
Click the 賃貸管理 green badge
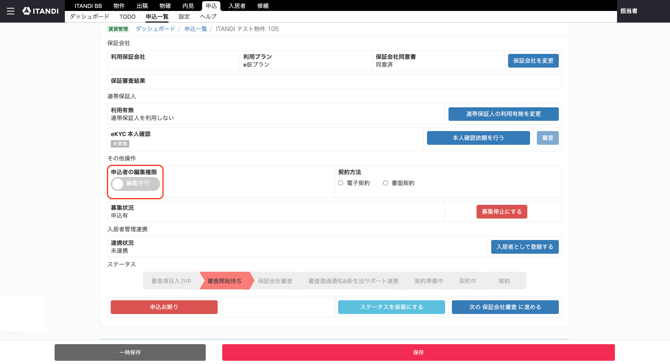click(x=118, y=29)
